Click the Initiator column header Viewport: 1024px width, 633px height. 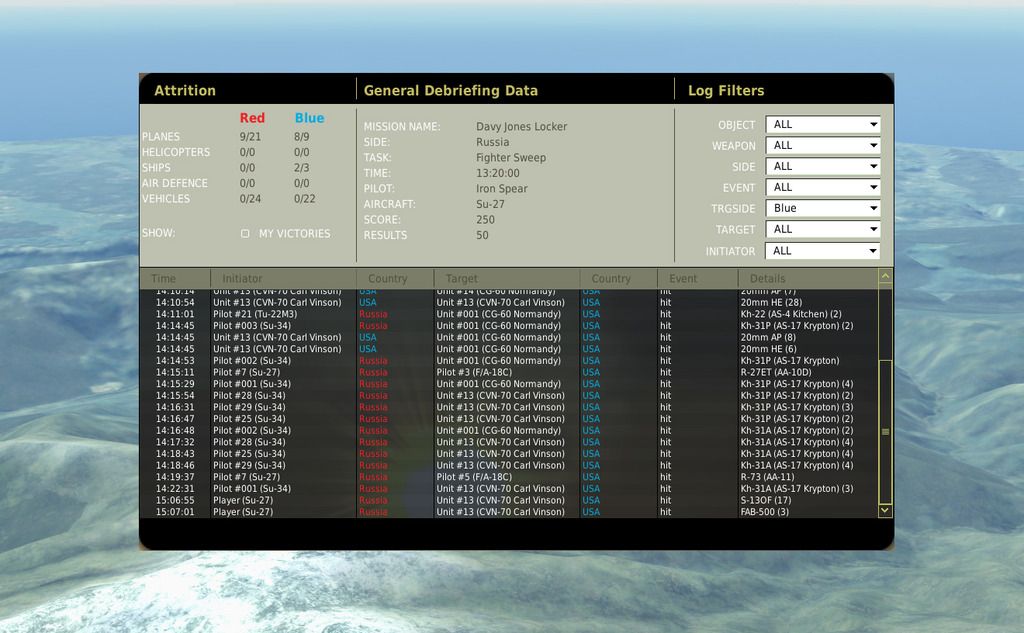click(243, 279)
